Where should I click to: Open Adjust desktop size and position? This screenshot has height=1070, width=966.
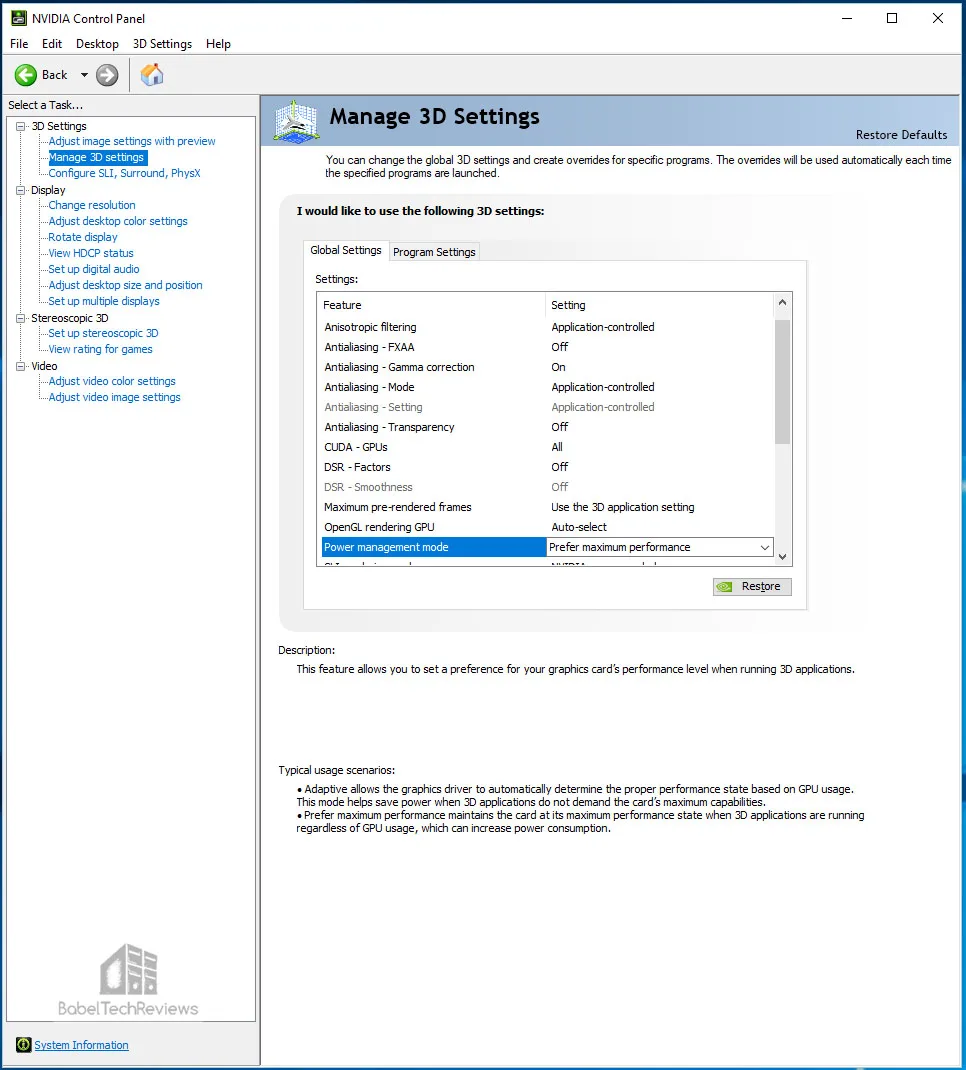click(125, 285)
